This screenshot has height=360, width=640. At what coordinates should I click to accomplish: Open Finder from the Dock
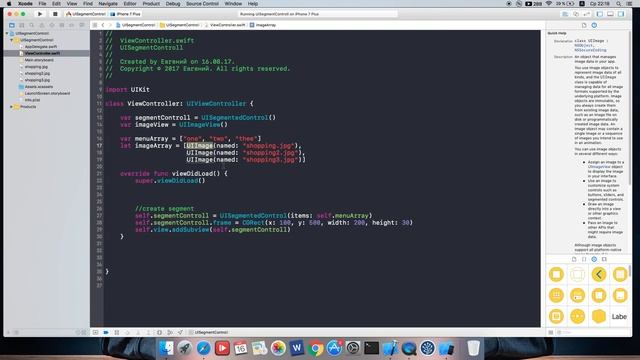tap(166, 348)
